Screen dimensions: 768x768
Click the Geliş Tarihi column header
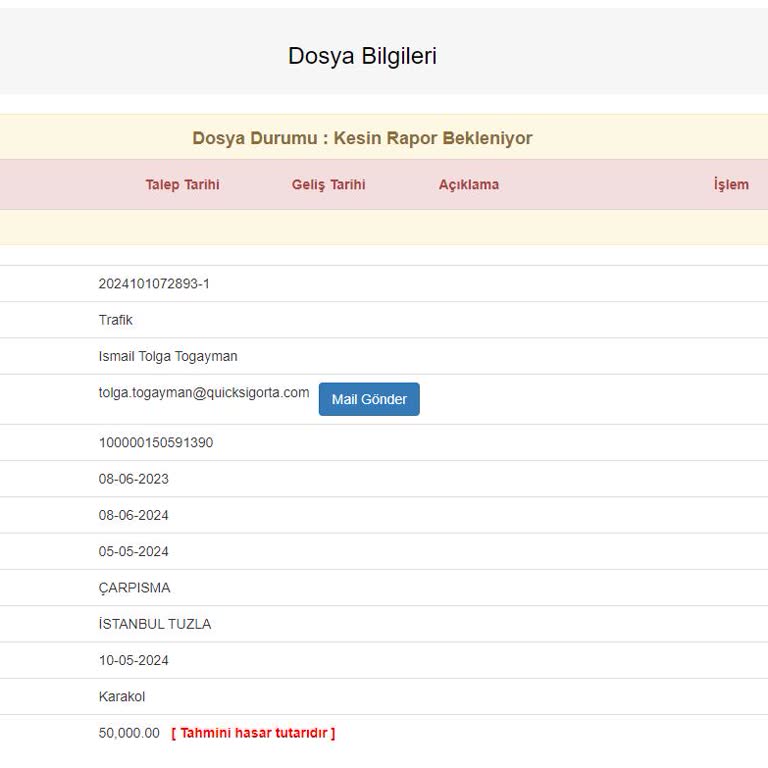tap(328, 185)
